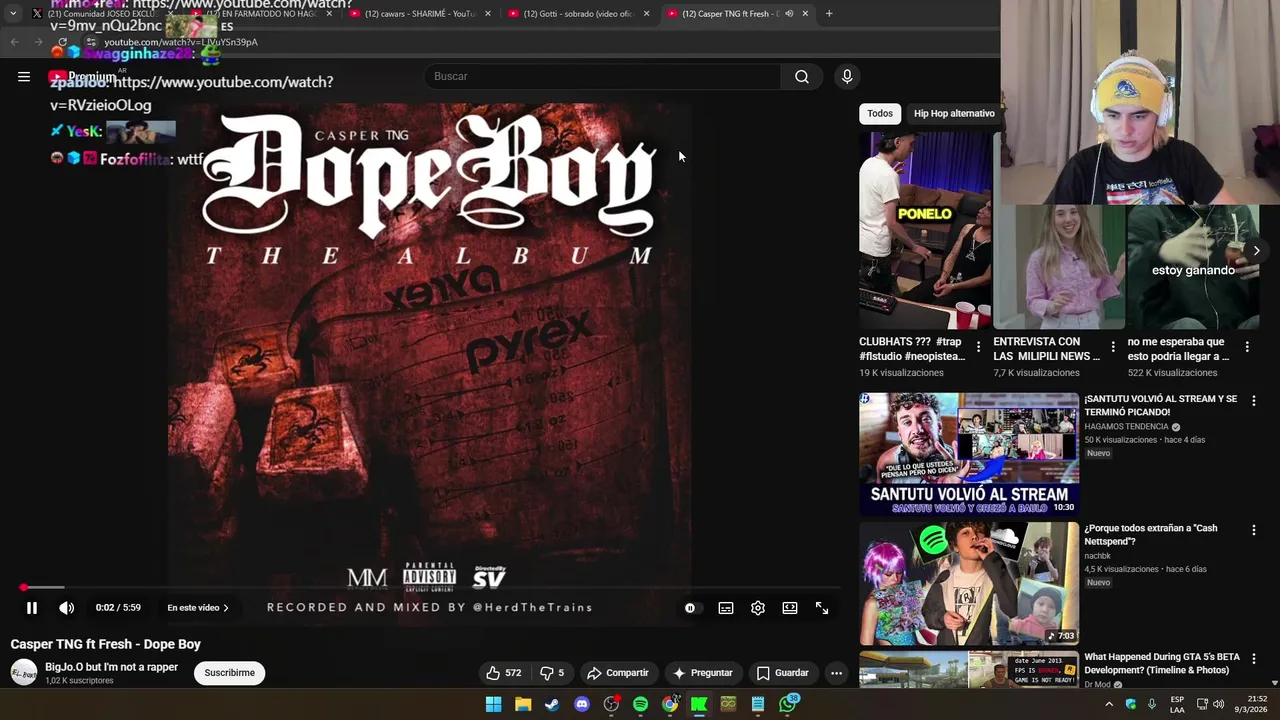Open Discord from taskbar
The image size is (1280, 720).
pos(582,704)
